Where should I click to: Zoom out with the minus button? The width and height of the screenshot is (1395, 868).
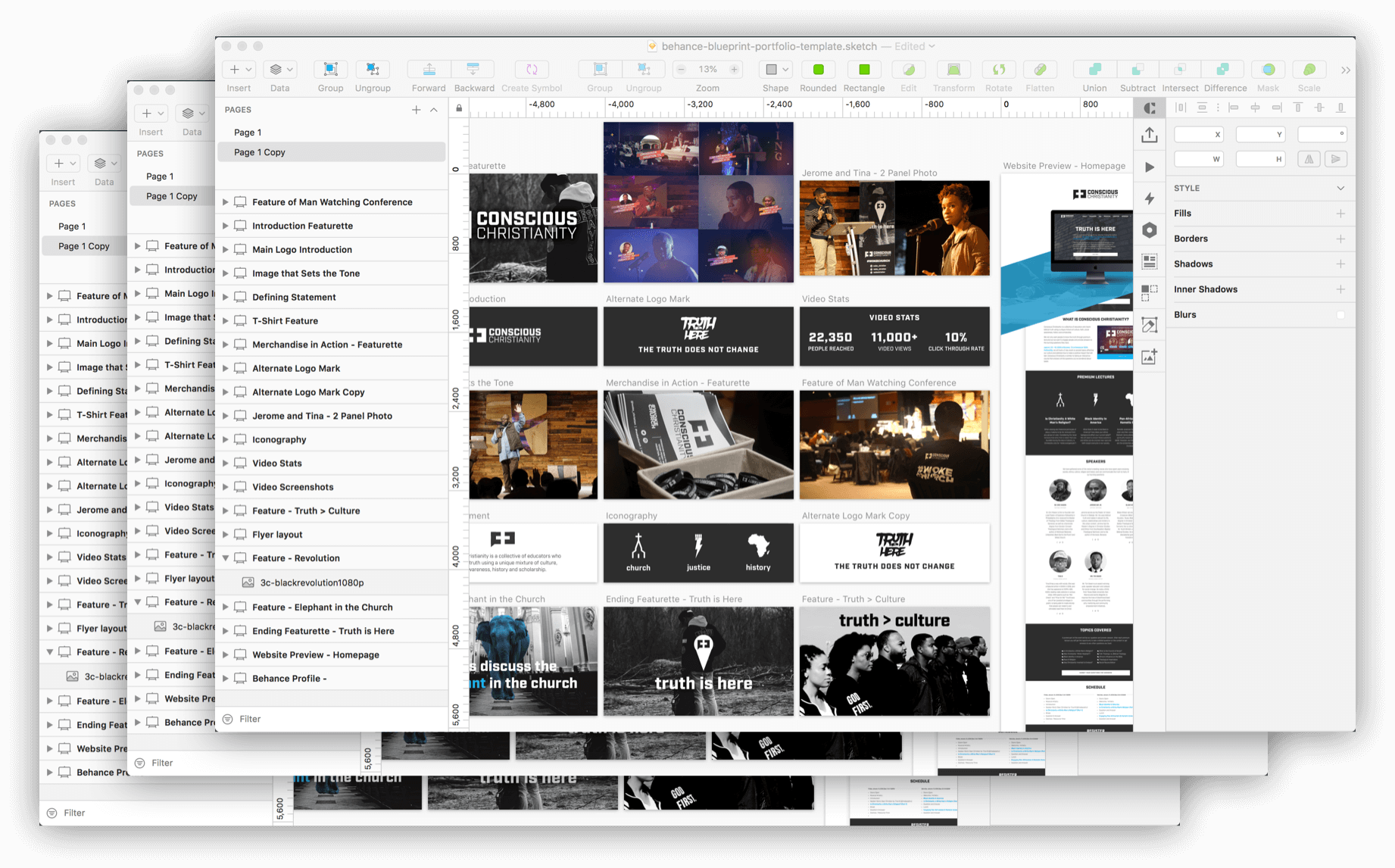pyautogui.click(x=681, y=70)
